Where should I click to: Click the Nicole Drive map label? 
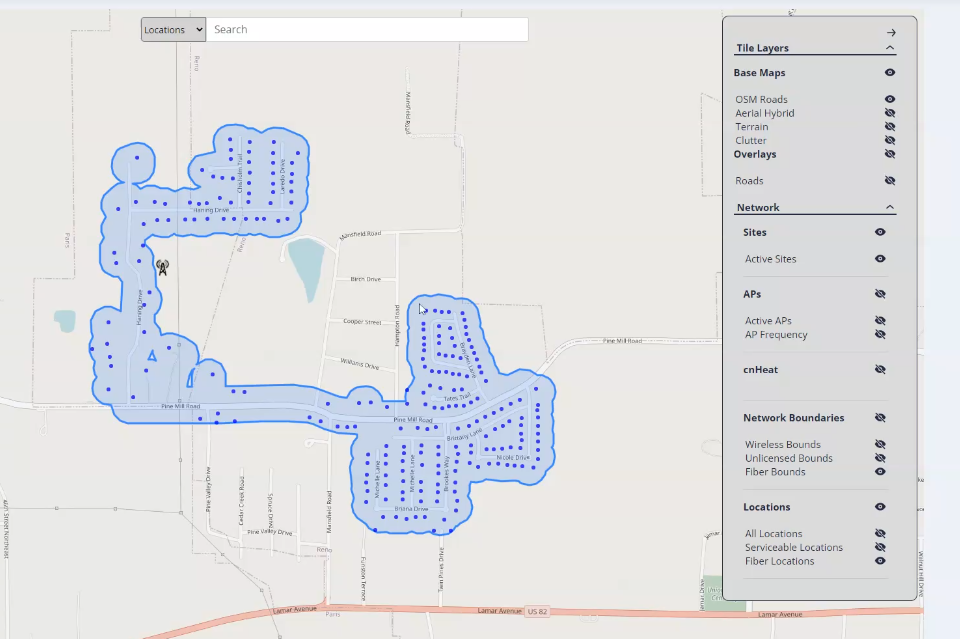(512, 457)
